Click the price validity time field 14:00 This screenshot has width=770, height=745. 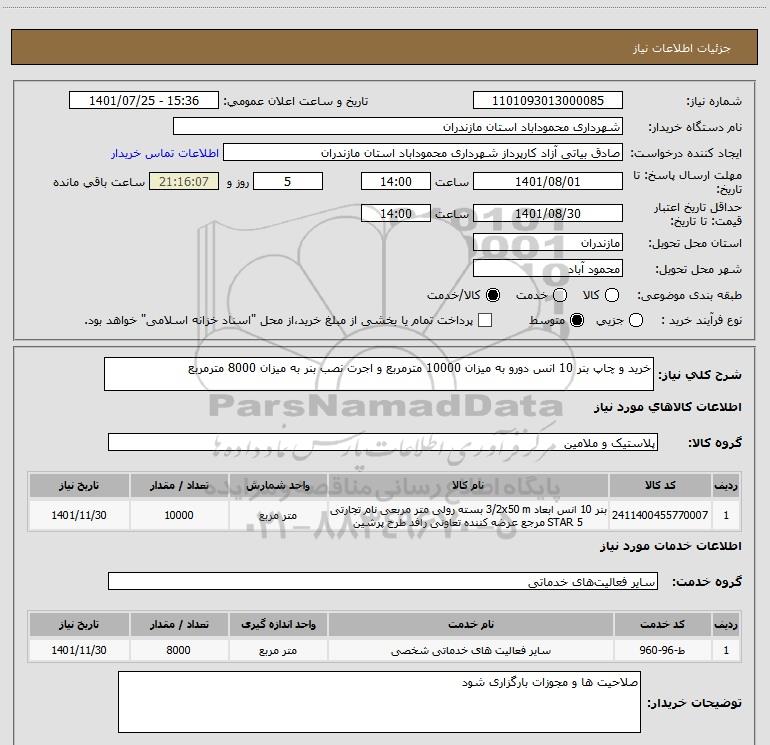coord(396,213)
